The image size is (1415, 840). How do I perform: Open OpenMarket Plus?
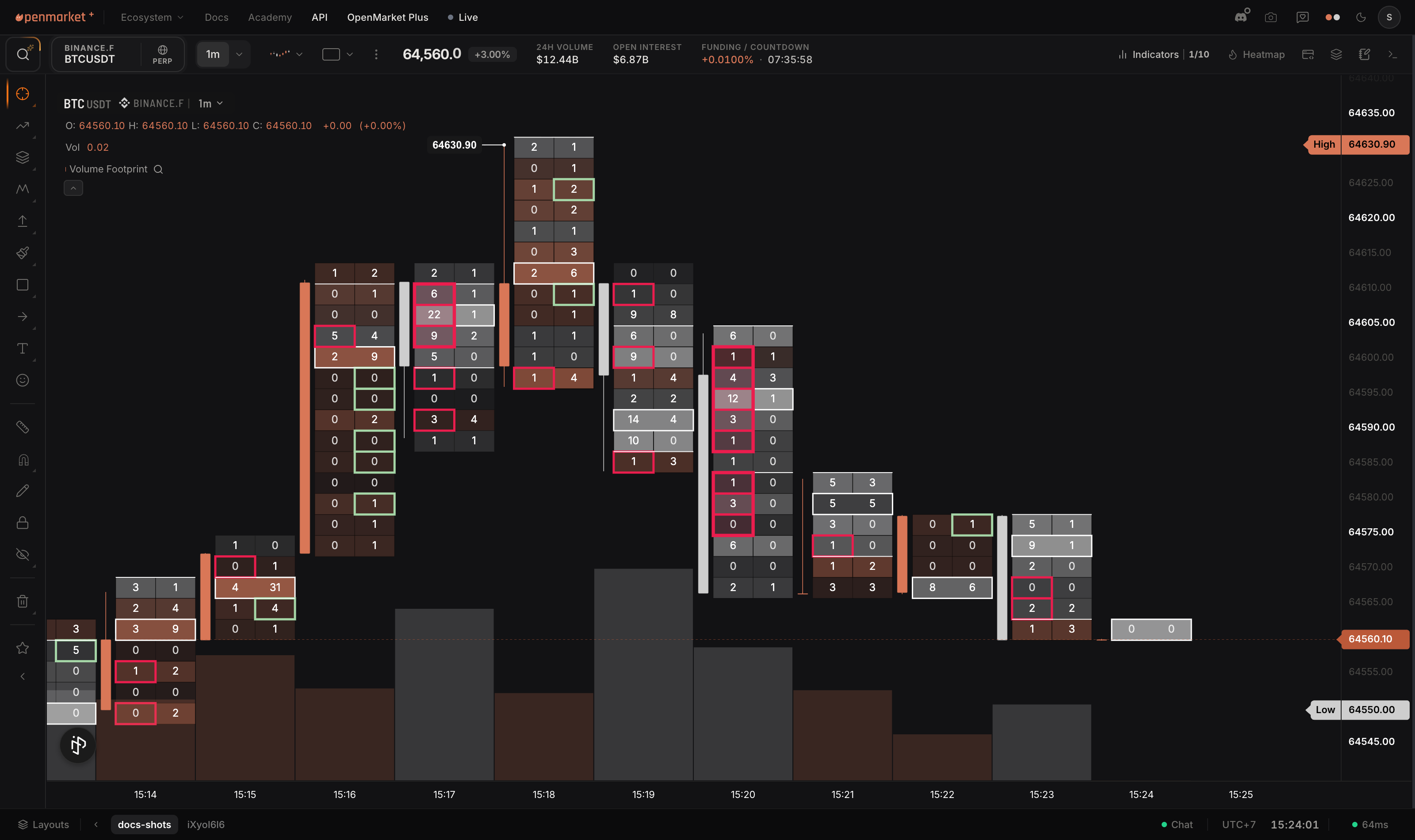click(388, 18)
